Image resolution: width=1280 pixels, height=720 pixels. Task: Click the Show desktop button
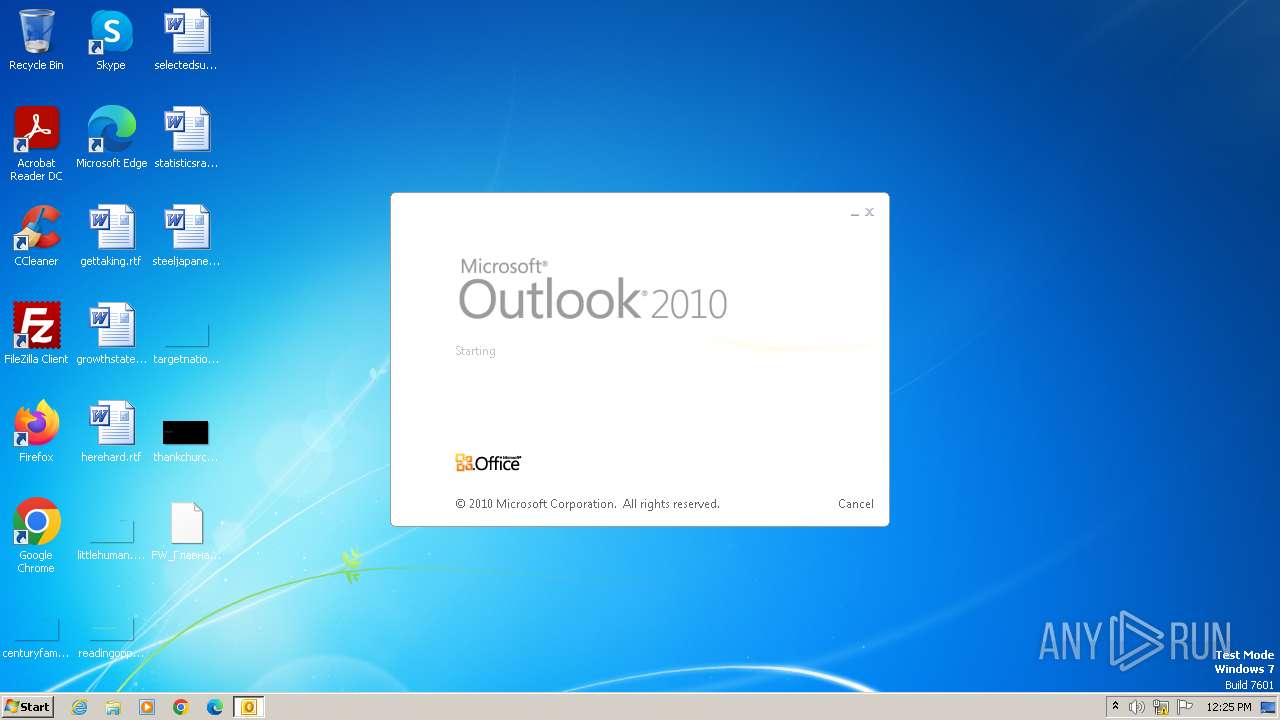coord(1268,707)
